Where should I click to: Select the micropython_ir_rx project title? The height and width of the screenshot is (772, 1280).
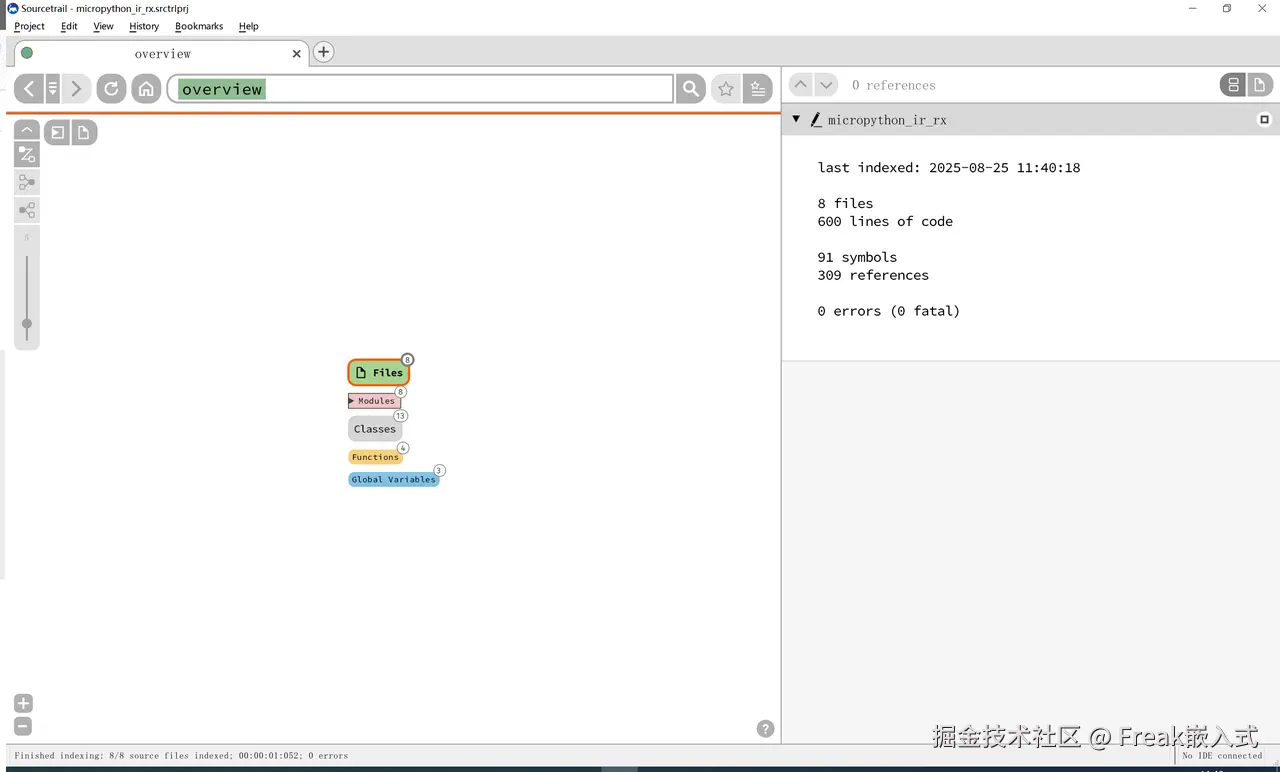(887, 120)
